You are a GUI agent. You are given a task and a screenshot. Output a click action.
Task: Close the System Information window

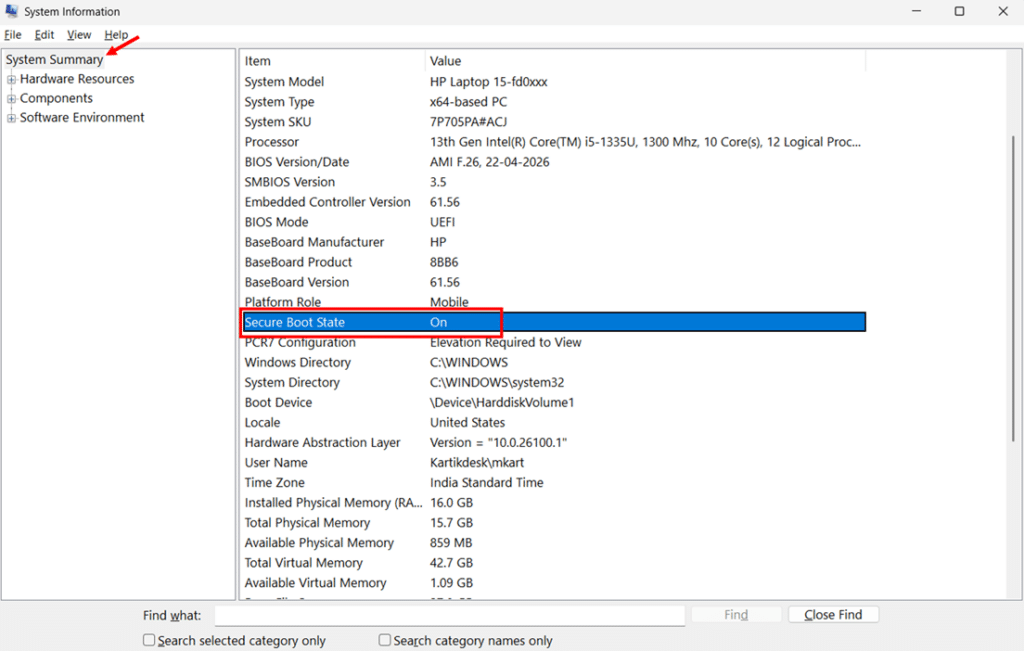[1003, 11]
